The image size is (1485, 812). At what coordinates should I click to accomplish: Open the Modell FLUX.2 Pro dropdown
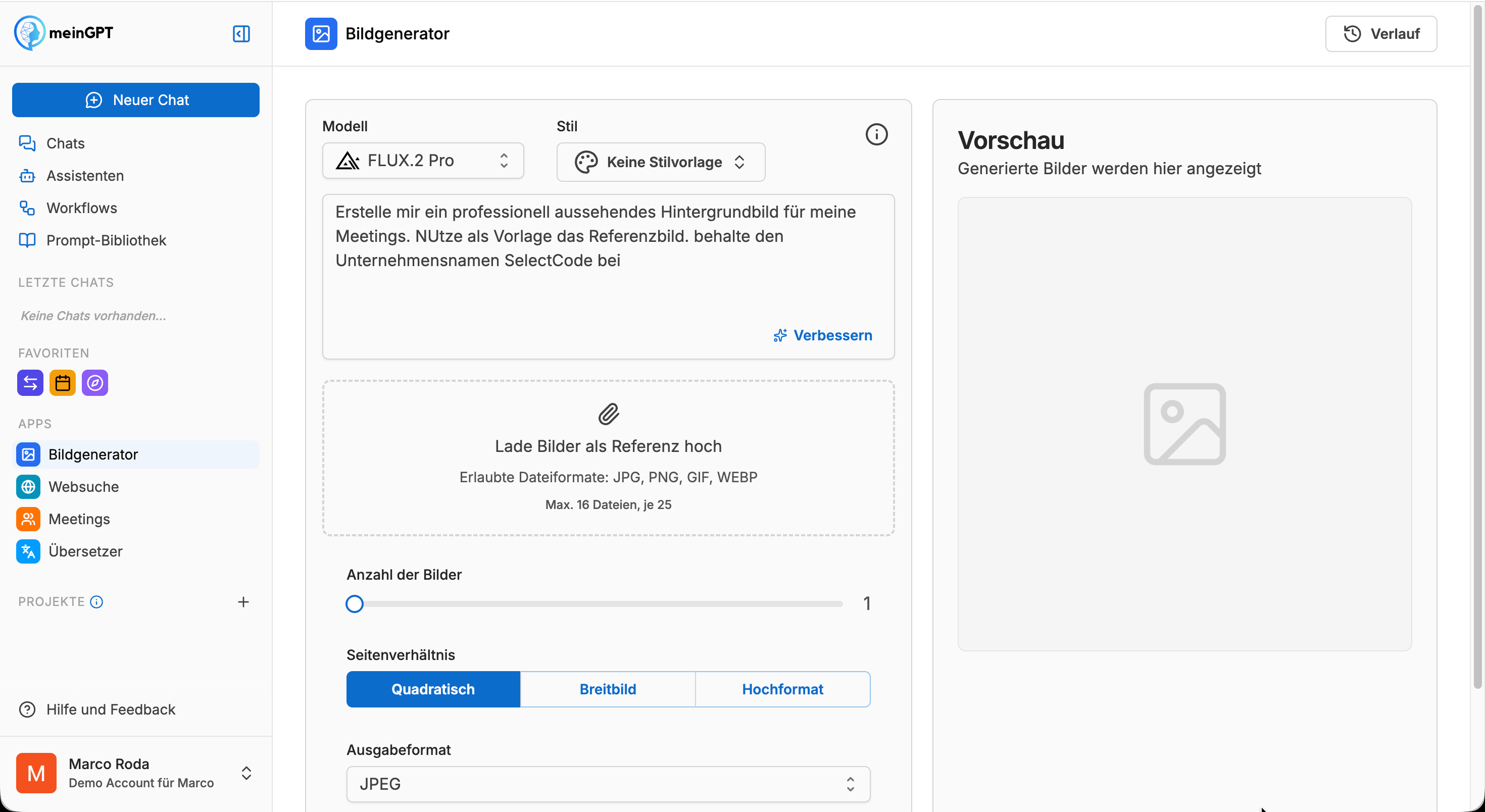click(x=423, y=161)
